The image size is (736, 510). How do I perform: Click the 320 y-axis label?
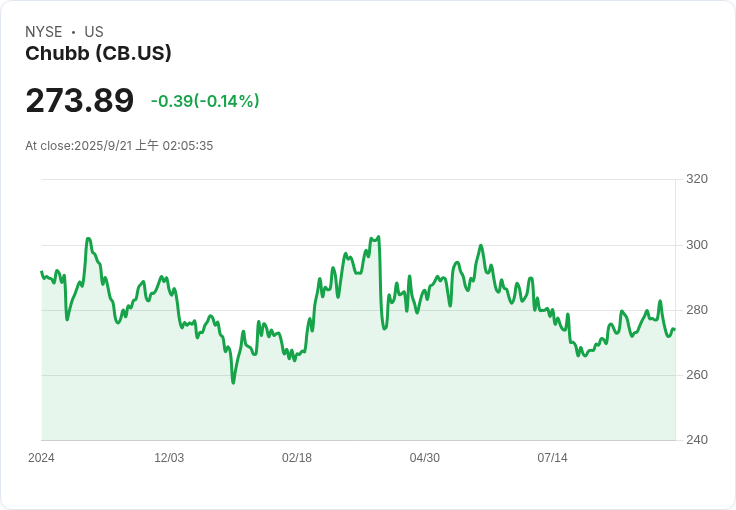(x=697, y=179)
